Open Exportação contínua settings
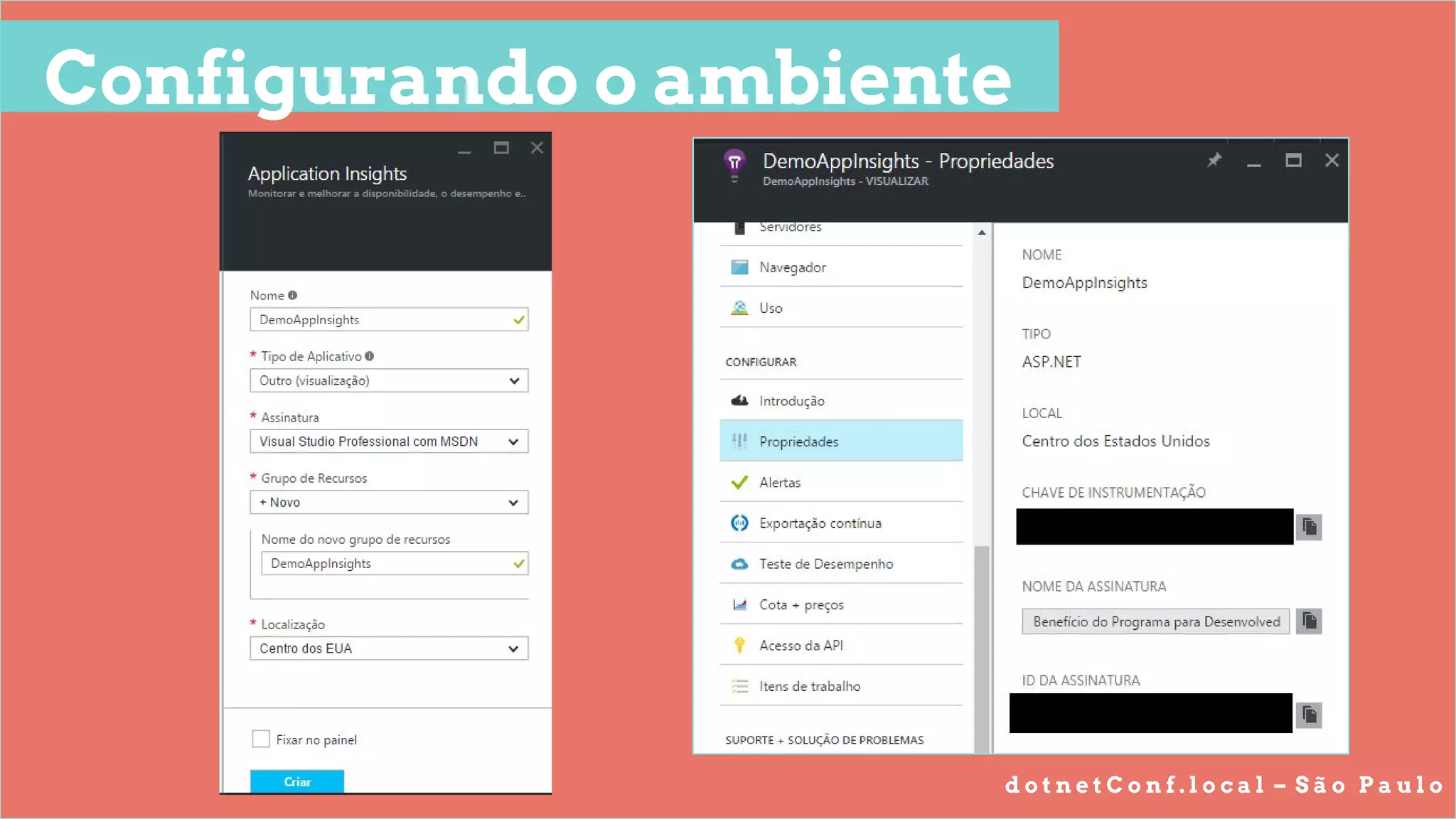This screenshot has width=1456, height=819. tap(841, 523)
